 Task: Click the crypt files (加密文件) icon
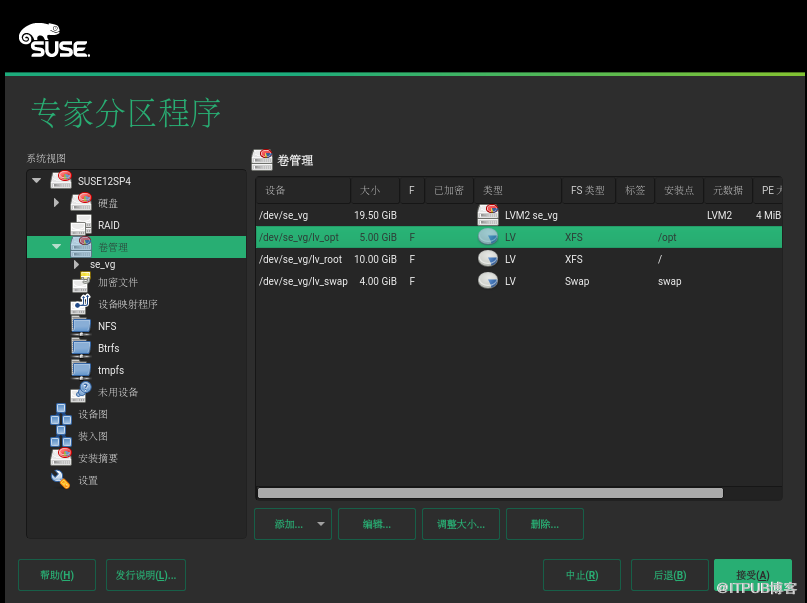coord(81,282)
